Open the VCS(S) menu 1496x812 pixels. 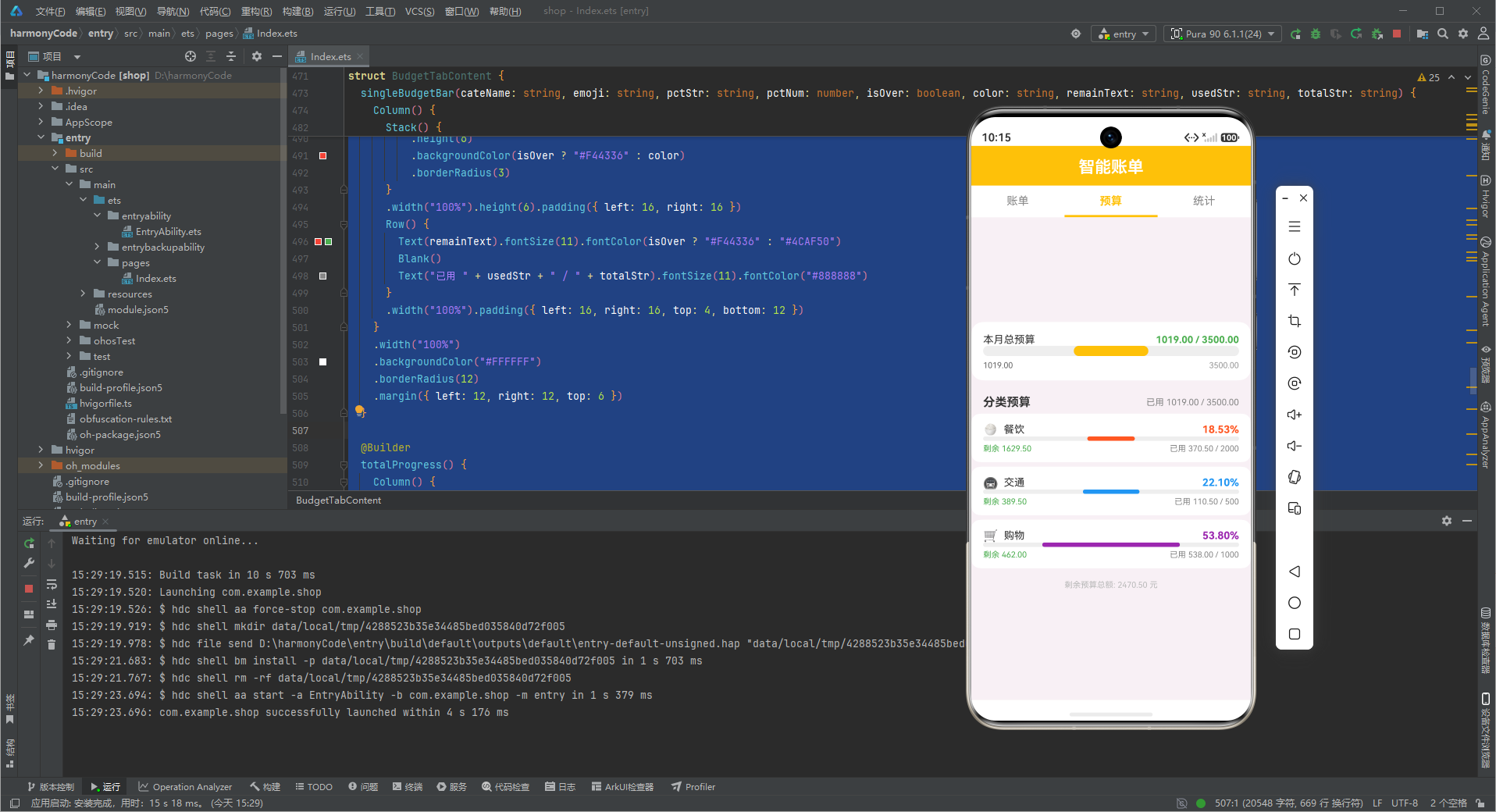click(419, 11)
